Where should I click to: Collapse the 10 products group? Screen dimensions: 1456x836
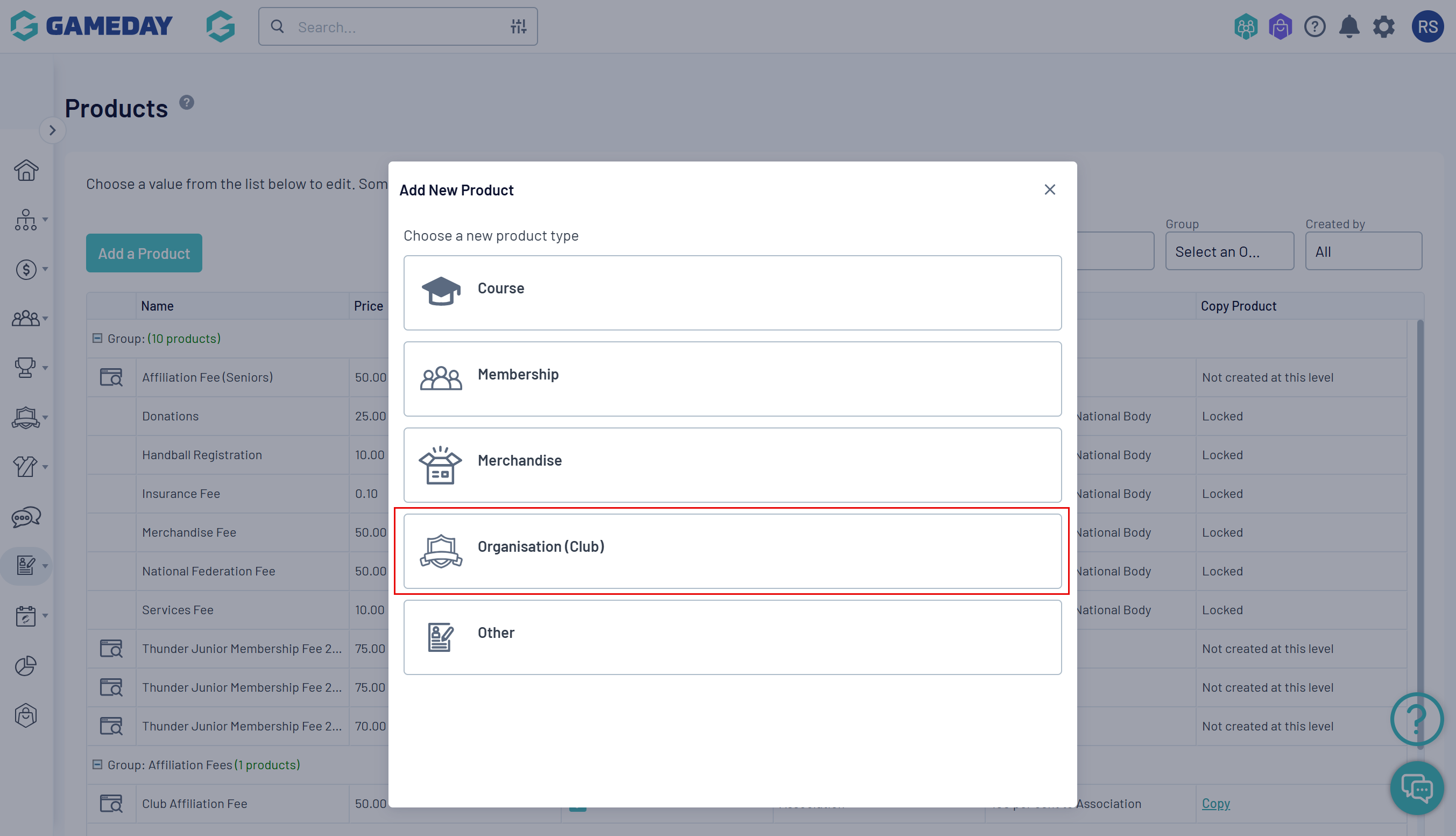click(x=97, y=338)
